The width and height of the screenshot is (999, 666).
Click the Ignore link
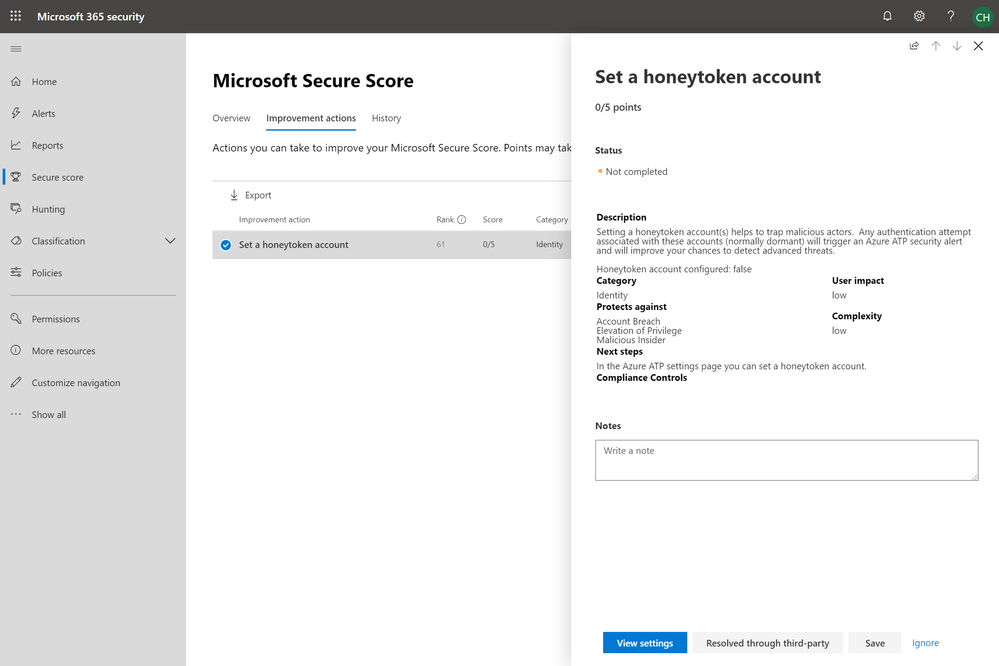[x=925, y=643]
